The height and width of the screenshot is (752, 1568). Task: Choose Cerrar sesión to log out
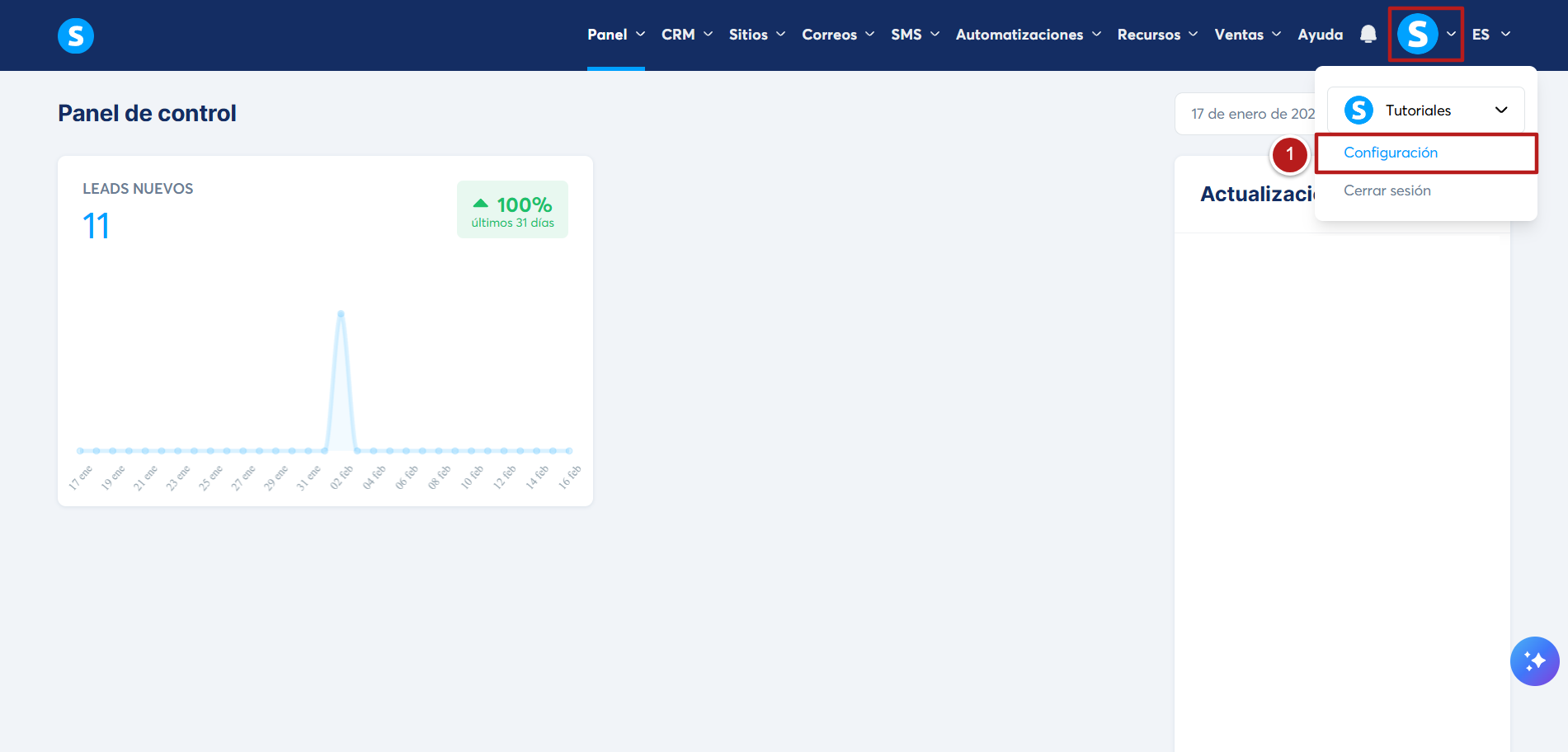coord(1387,190)
